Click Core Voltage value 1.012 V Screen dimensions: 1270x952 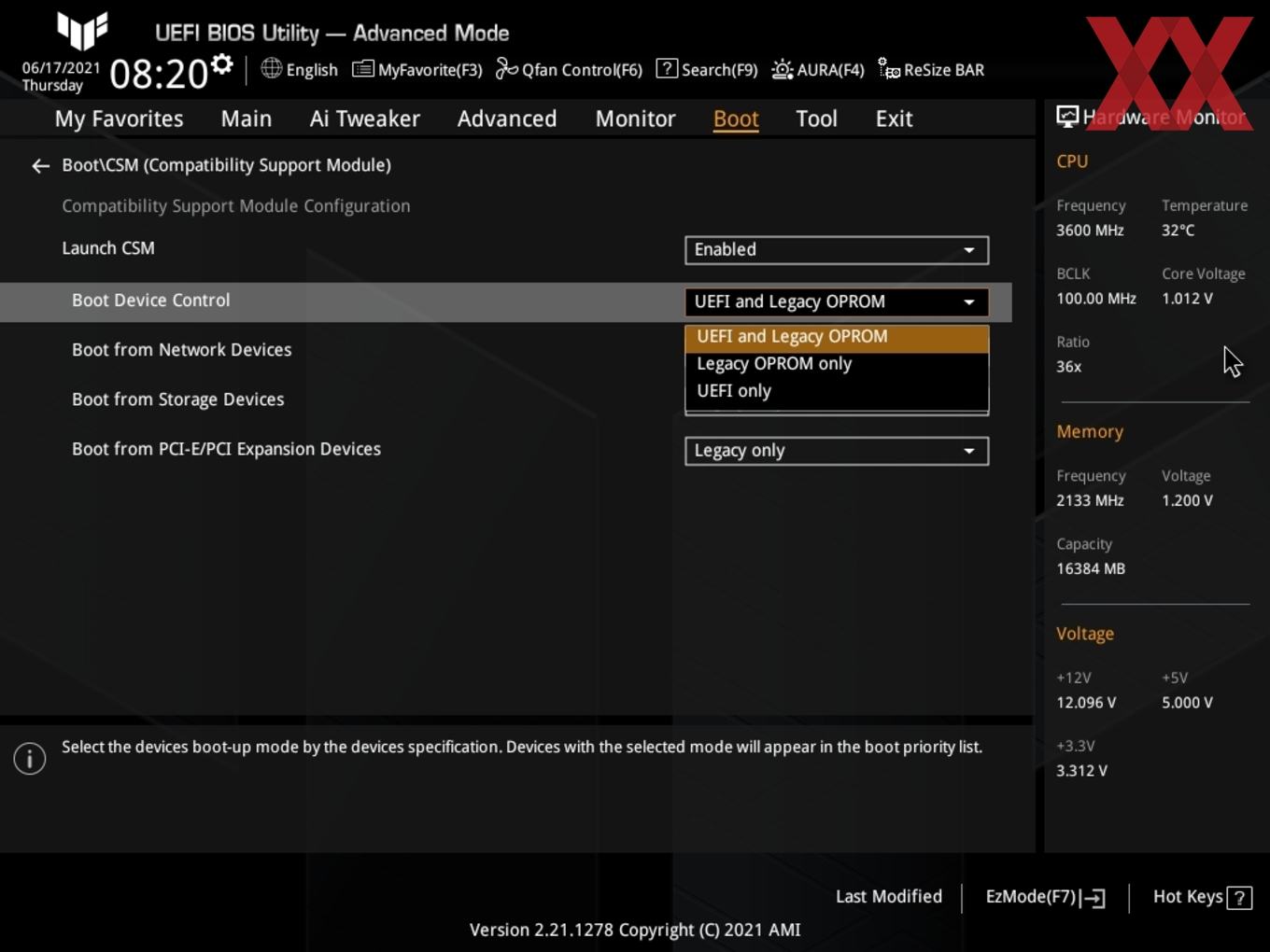pos(1187,299)
